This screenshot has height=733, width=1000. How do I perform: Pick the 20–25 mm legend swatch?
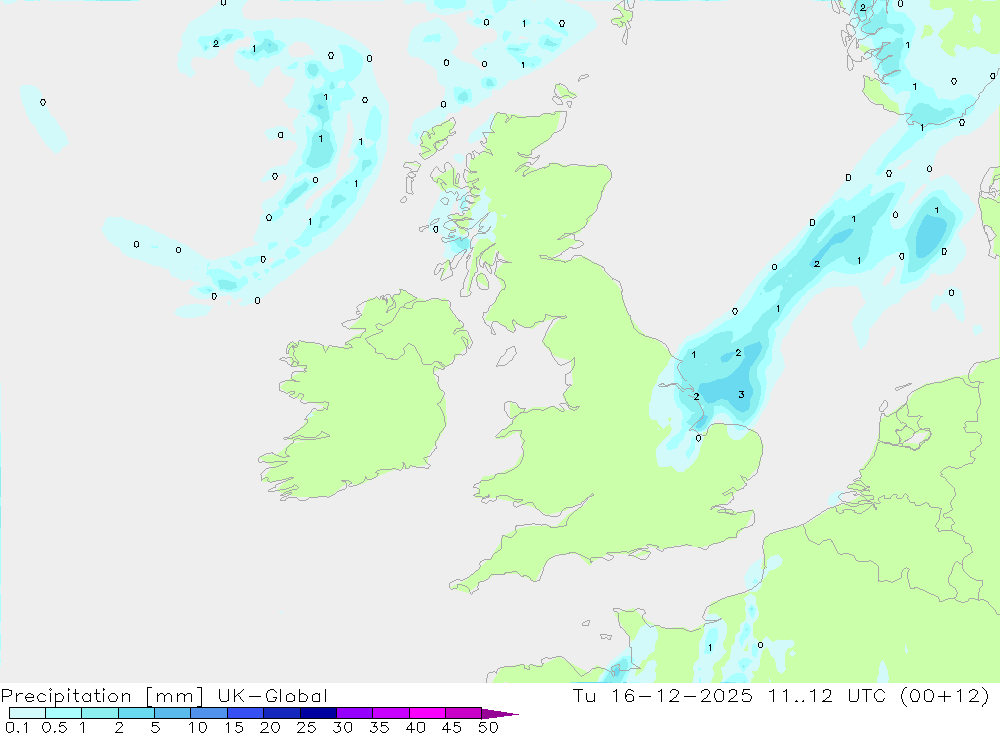[x=282, y=713]
